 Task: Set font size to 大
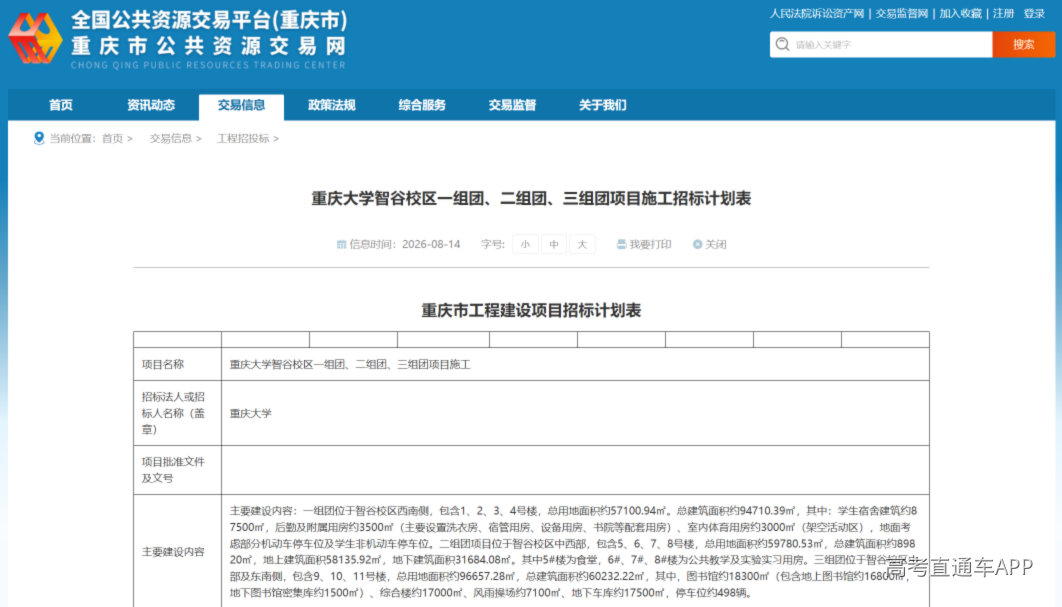582,245
